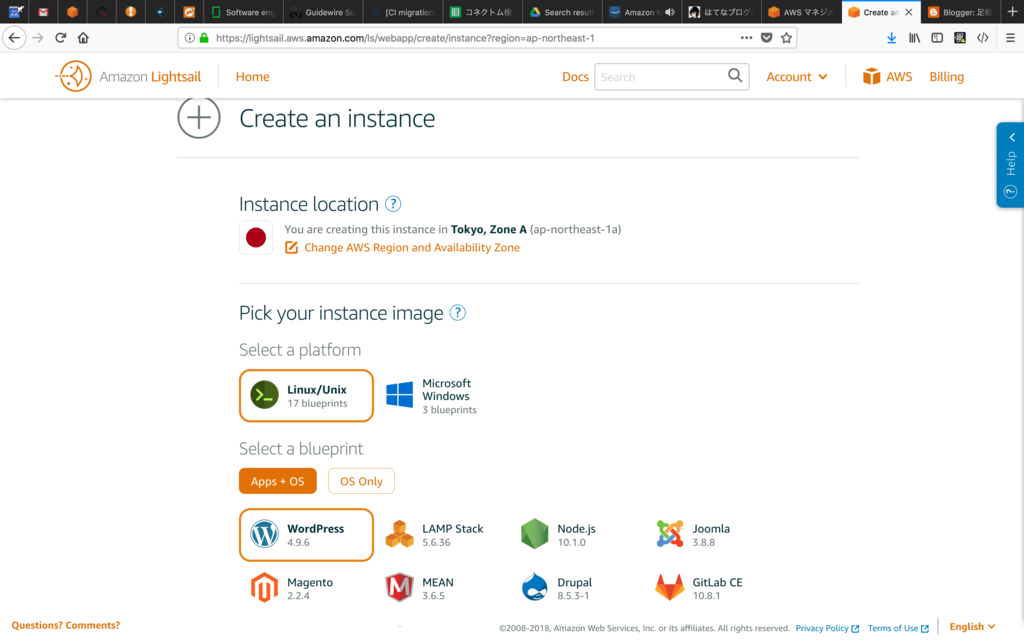
Task: Click the magnifier search icon
Action: pyautogui.click(x=735, y=76)
